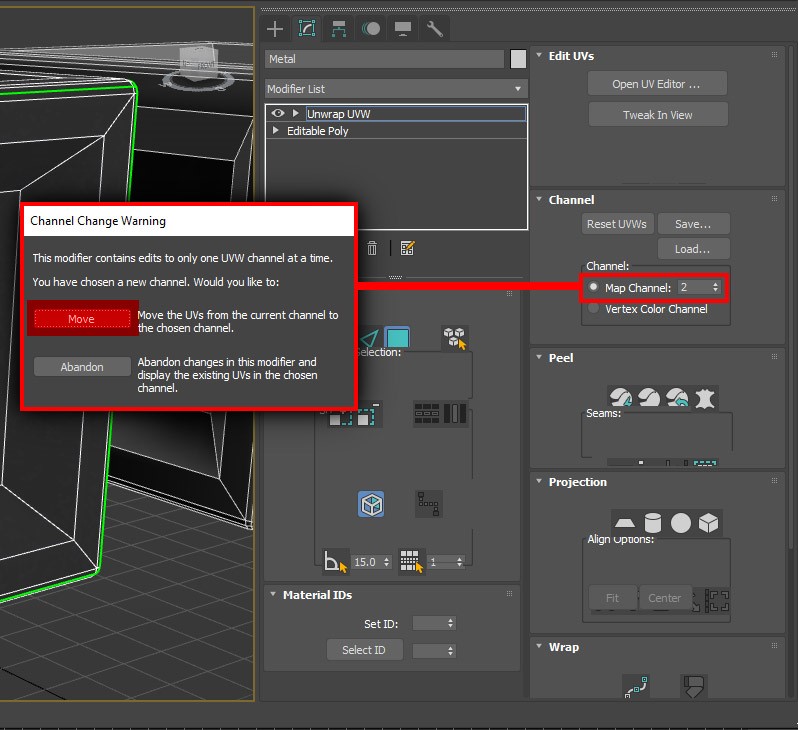Switch to the Modify panel tab
798x730 pixels.
pyautogui.click(x=307, y=29)
